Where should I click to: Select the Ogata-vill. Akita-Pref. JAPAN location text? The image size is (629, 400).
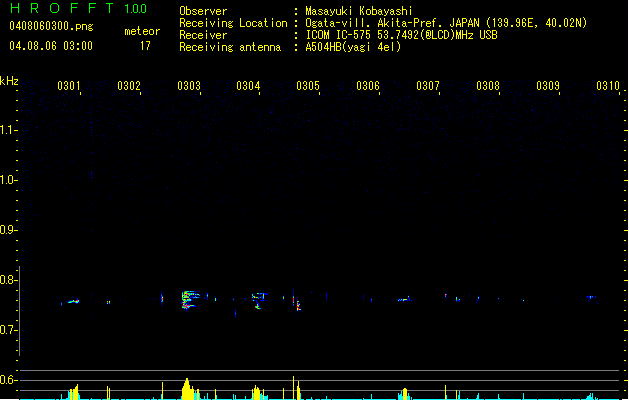pyautogui.click(x=446, y=23)
